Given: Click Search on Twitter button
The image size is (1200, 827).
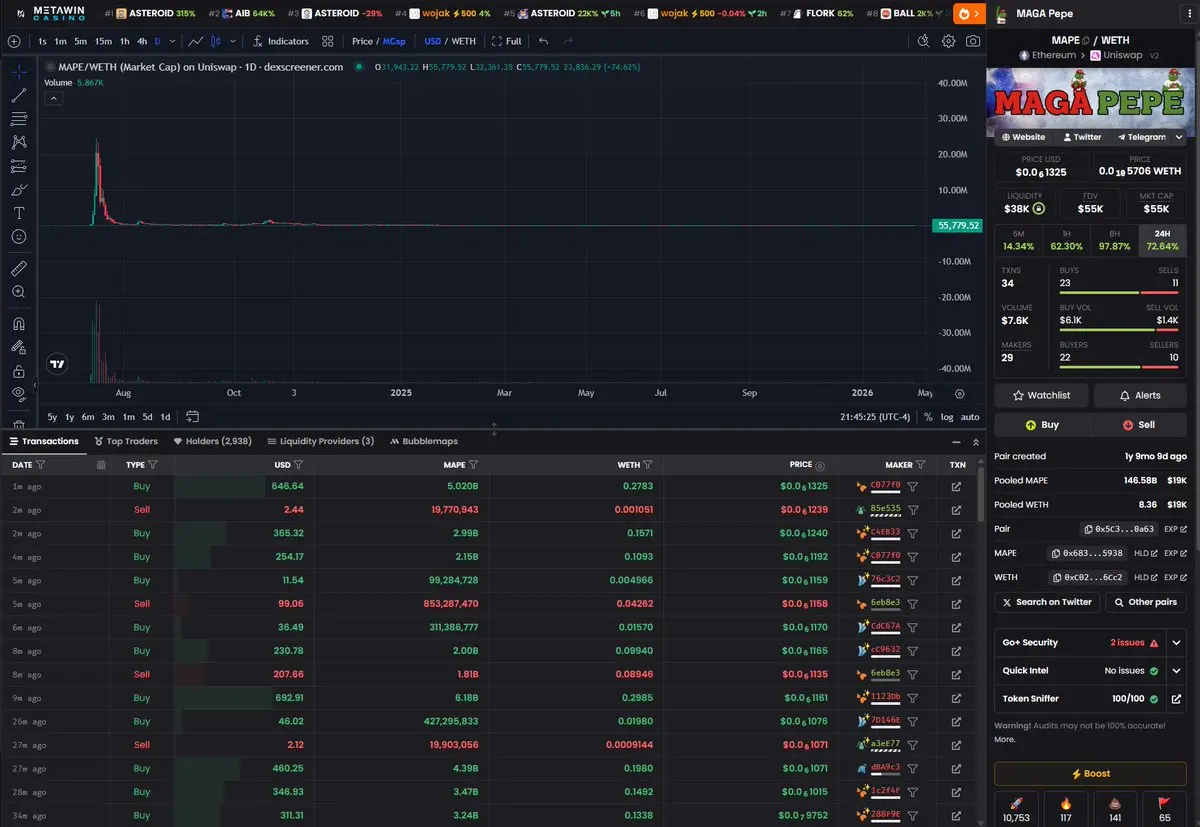Looking at the screenshot, I should pos(1047,602).
